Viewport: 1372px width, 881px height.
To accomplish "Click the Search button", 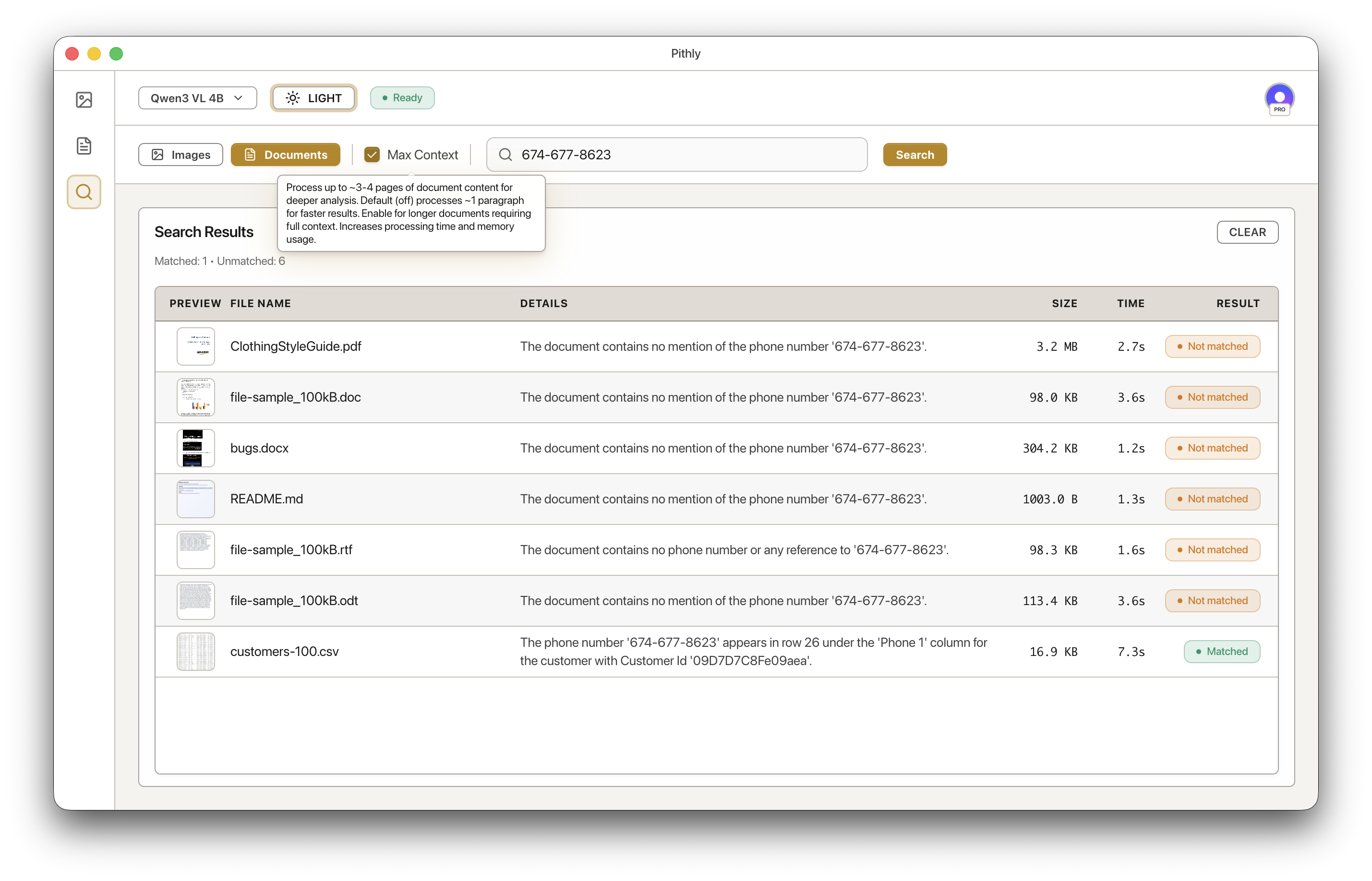I will point(915,155).
